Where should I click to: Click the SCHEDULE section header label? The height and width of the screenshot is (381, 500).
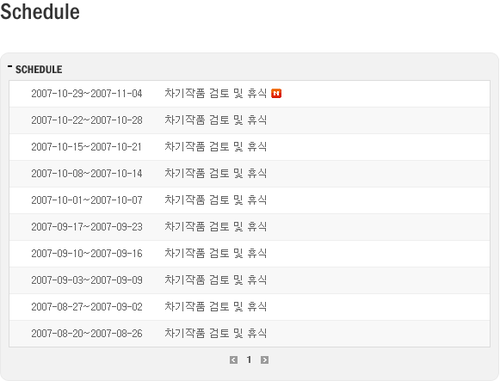pyautogui.click(x=39, y=69)
